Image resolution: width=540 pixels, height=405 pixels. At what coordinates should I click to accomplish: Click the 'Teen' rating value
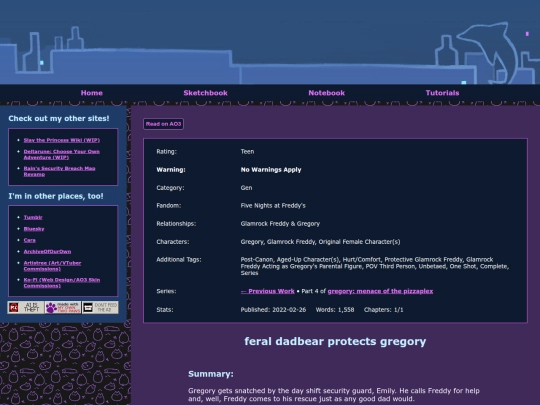click(247, 152)
